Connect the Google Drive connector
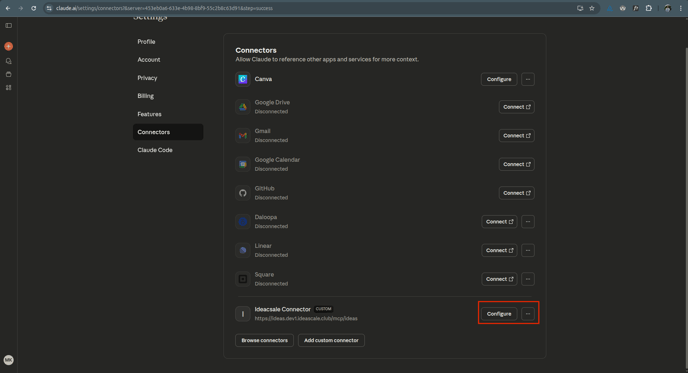The image size is (688, 373). click(x=516, y=107)
